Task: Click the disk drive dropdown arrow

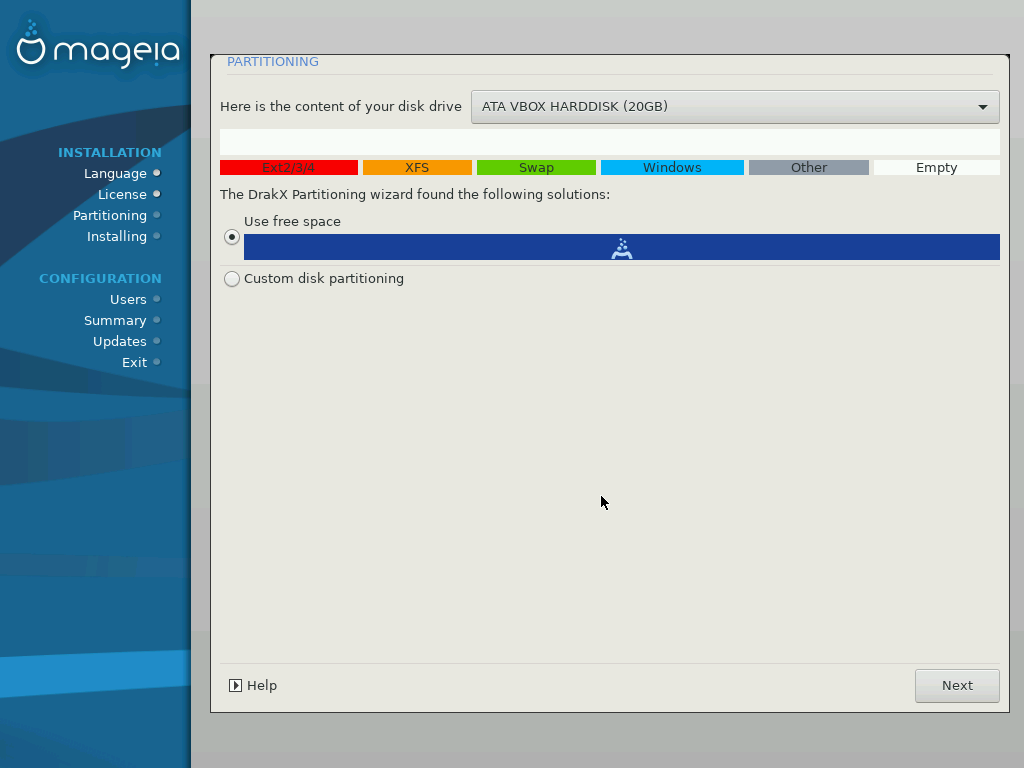Action: (982, 107)
